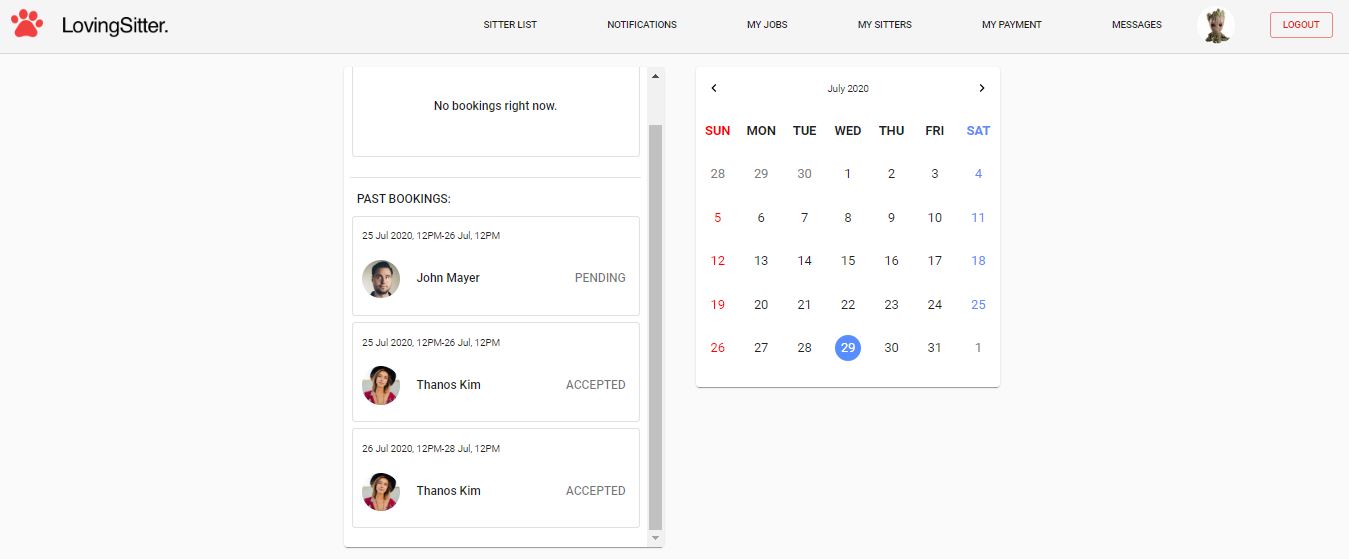This screenshot has height=559, width=1349.
Task: Click the John Mayer name
Action: click(448, 278)
